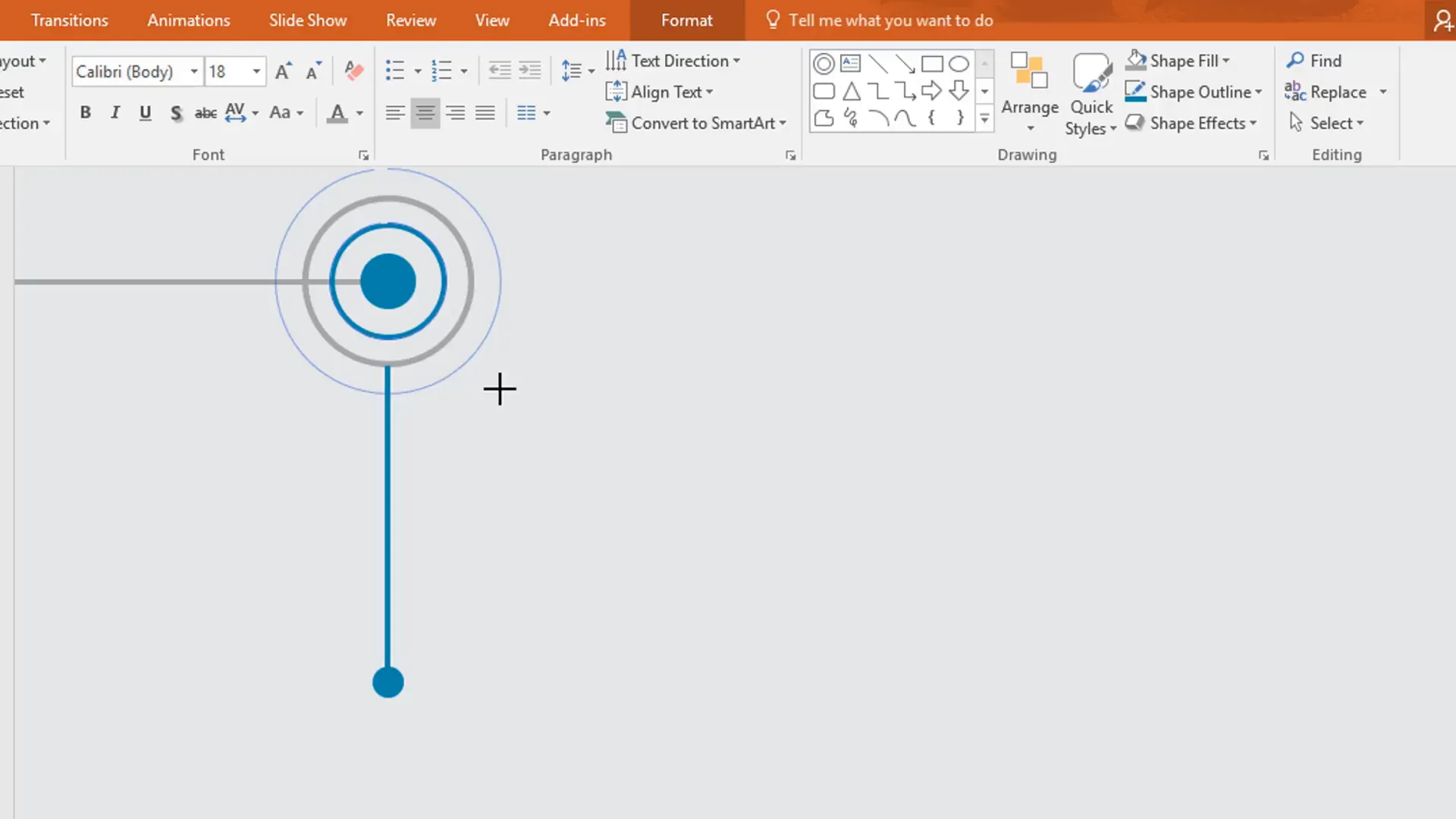Select the straight Line shape
The width and height of the screenshot is (1456, 819).
[x=878, y=64]
